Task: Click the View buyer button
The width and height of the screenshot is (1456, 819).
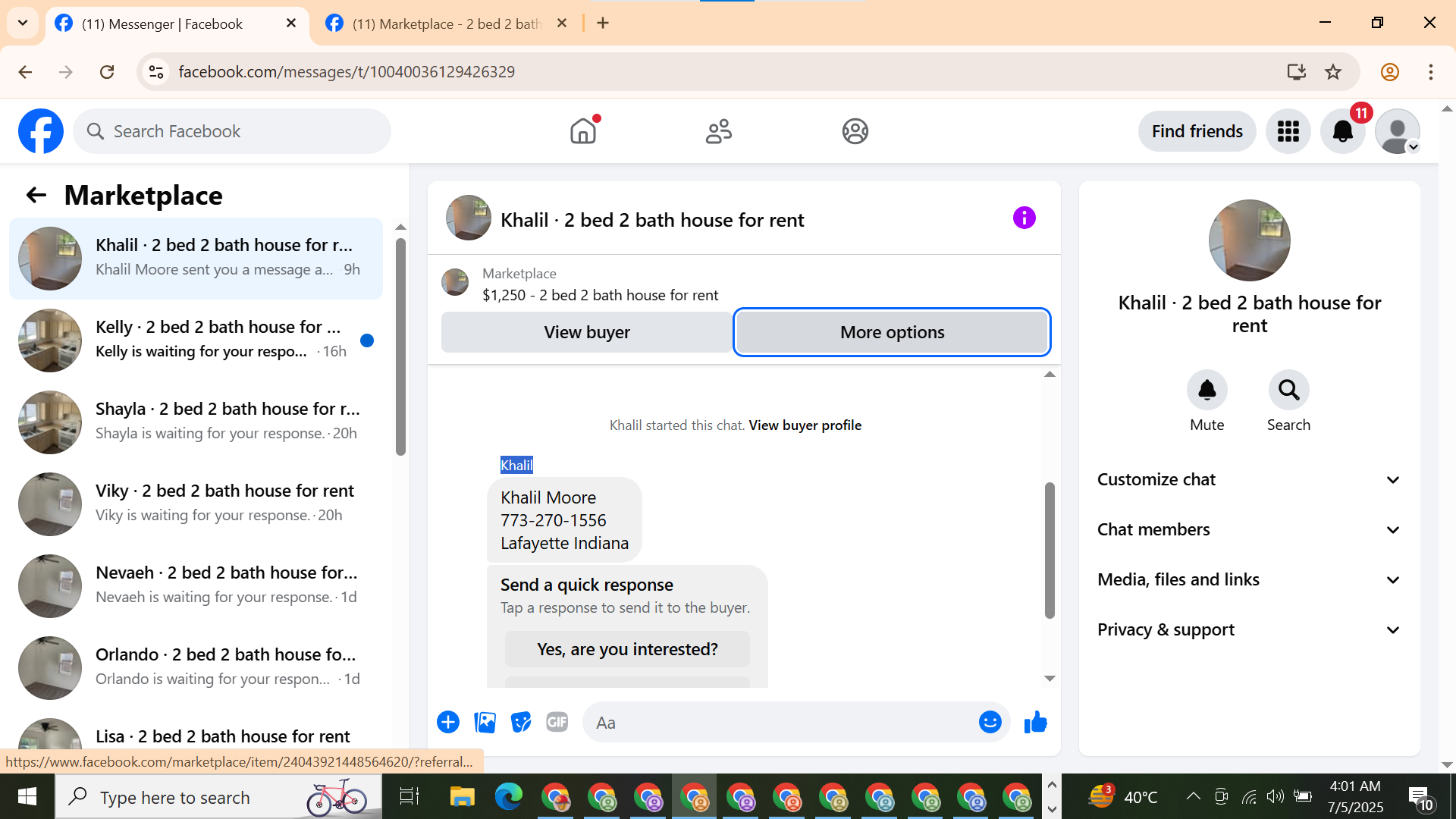Action: [587, 332]
